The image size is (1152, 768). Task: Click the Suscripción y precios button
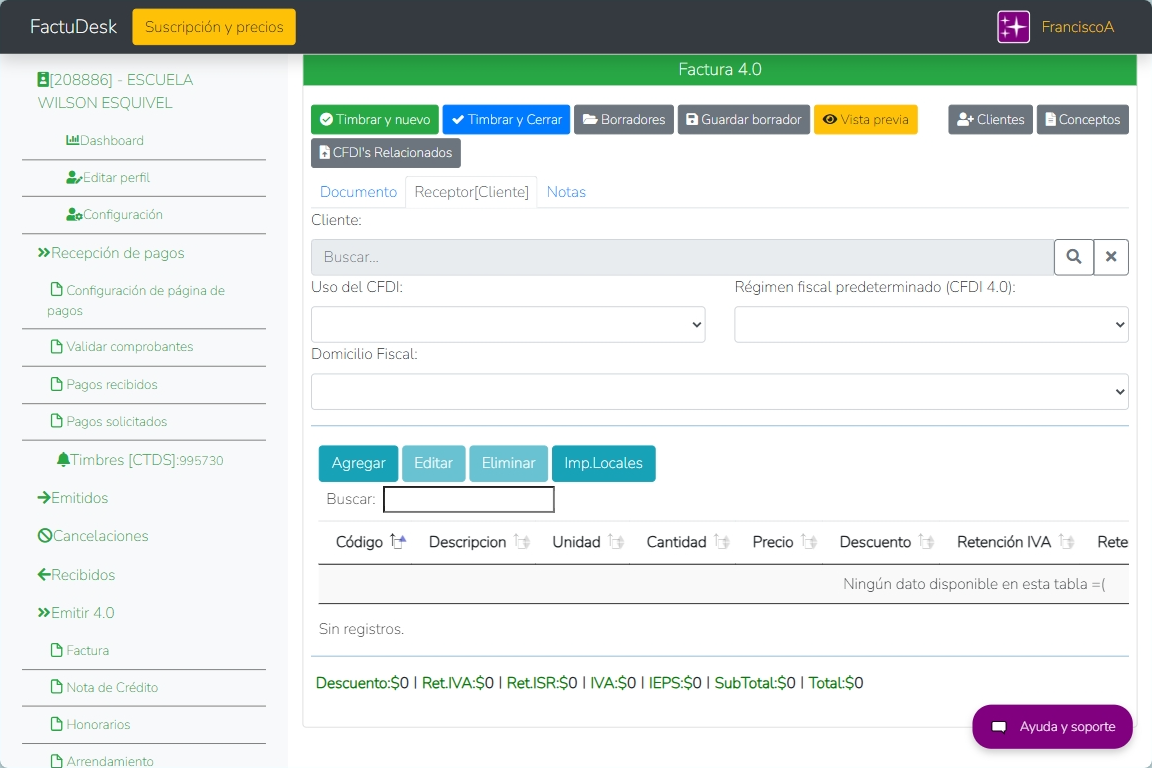pos(214,27)
